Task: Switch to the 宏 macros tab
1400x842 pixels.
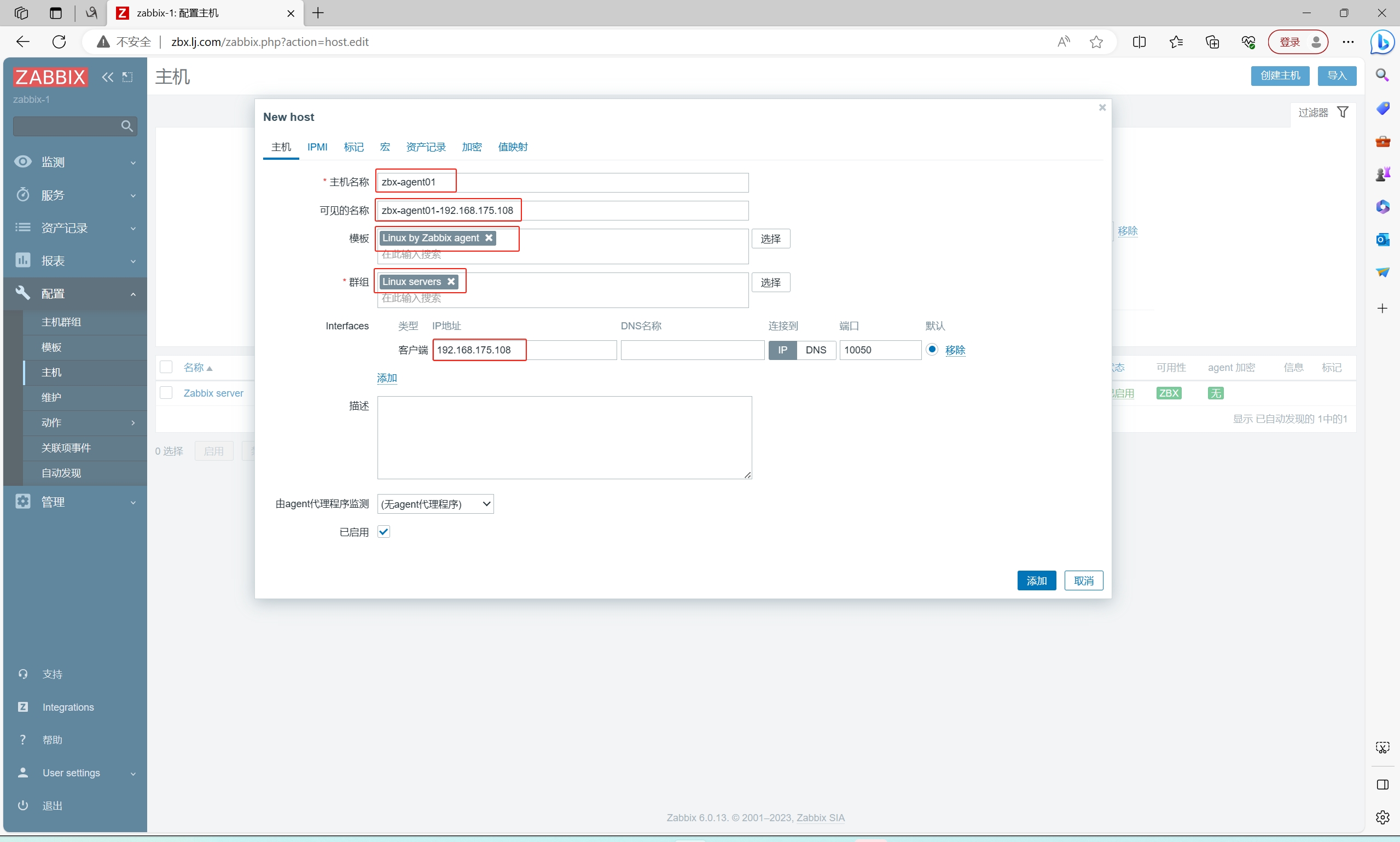Action: pyautogui.click(x=385, y=147)
